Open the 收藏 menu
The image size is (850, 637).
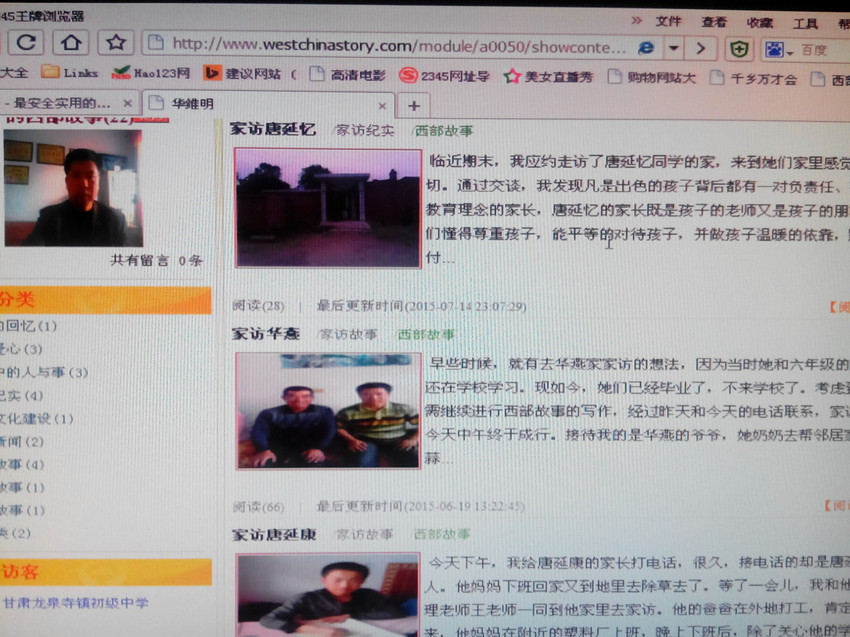(x=759, y=23)
